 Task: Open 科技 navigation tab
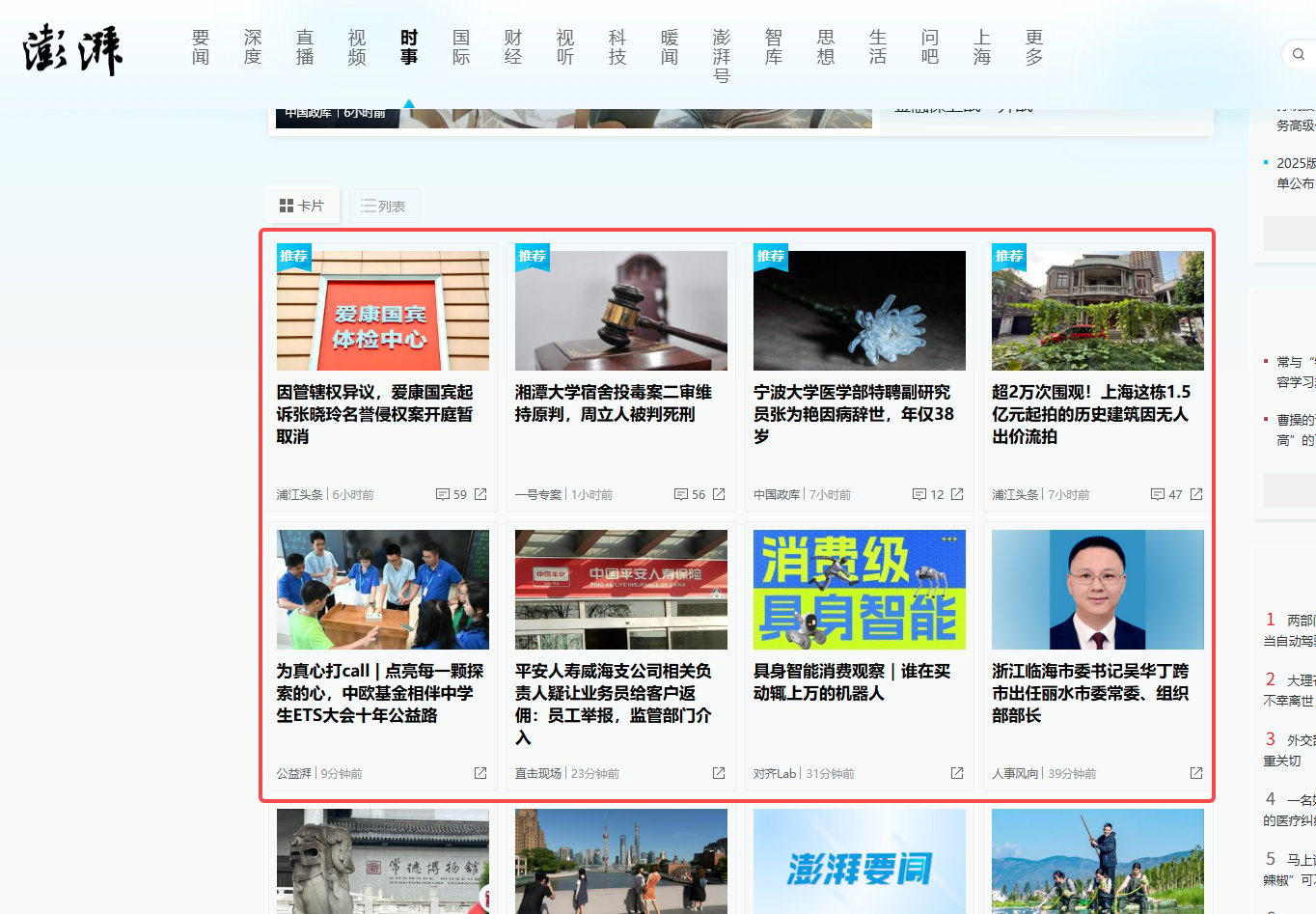click(x=617, y=47)
